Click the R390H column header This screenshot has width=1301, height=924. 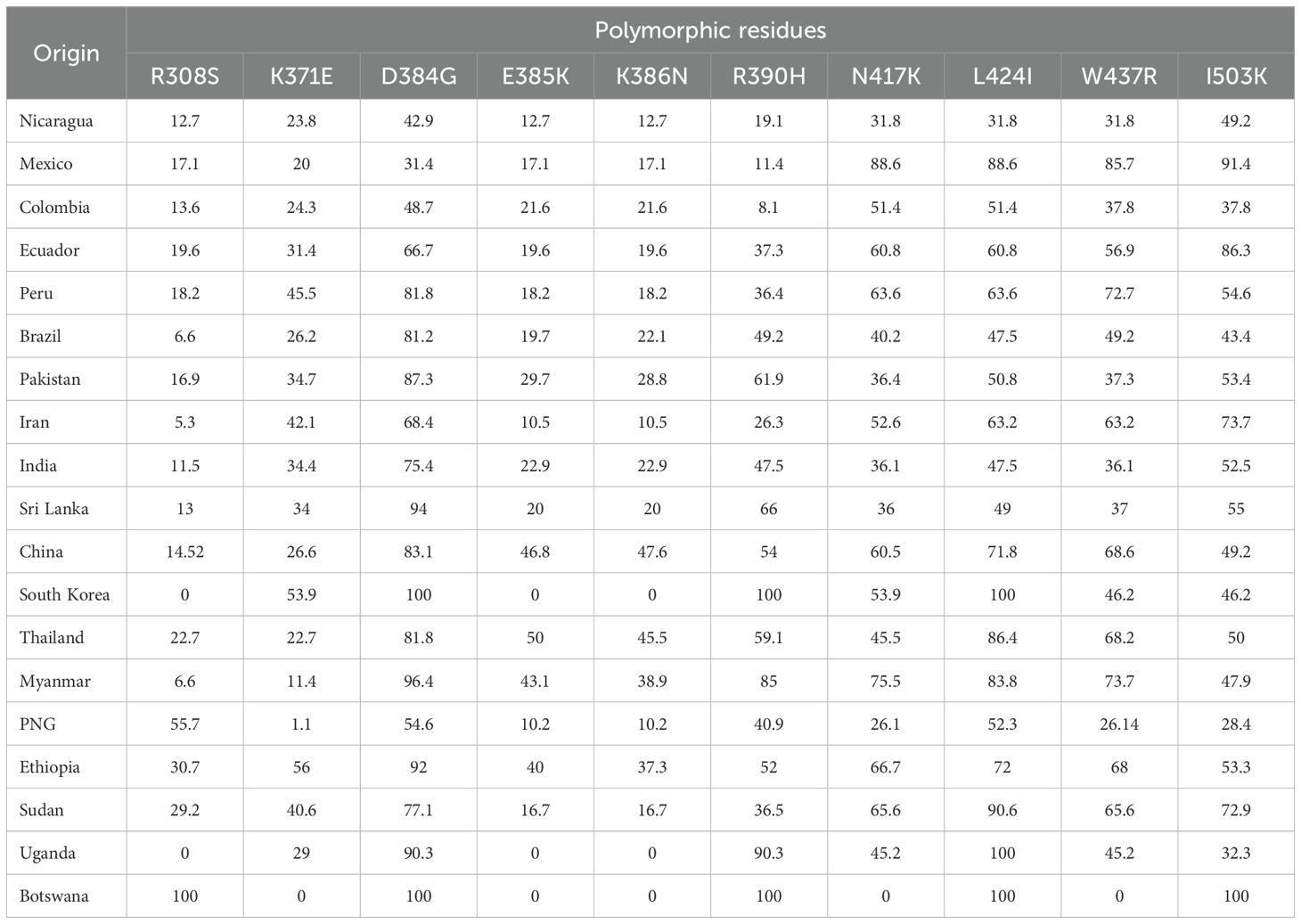768,77
